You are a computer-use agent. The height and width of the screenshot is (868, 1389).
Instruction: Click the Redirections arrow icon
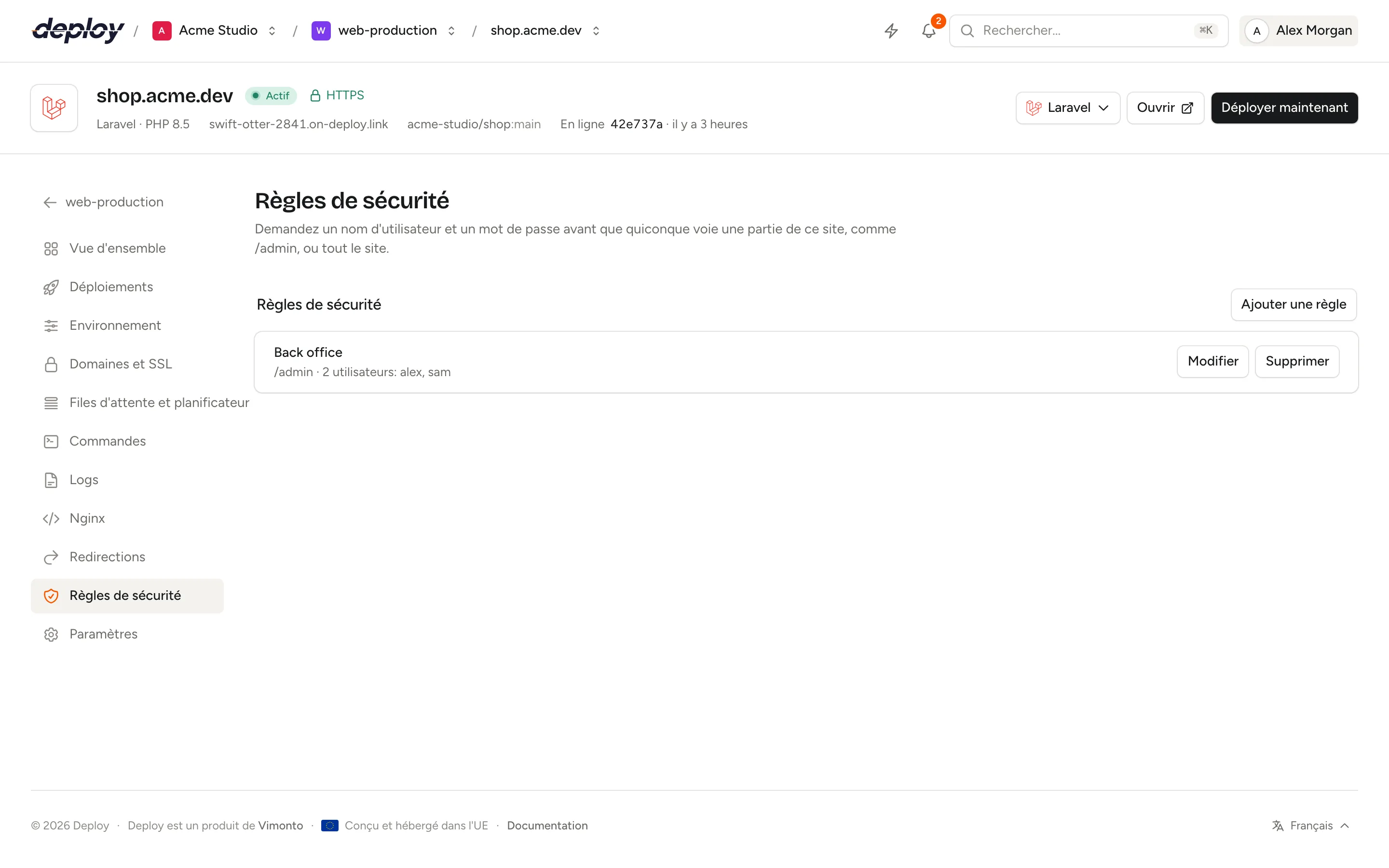click(x=51, y=557)
